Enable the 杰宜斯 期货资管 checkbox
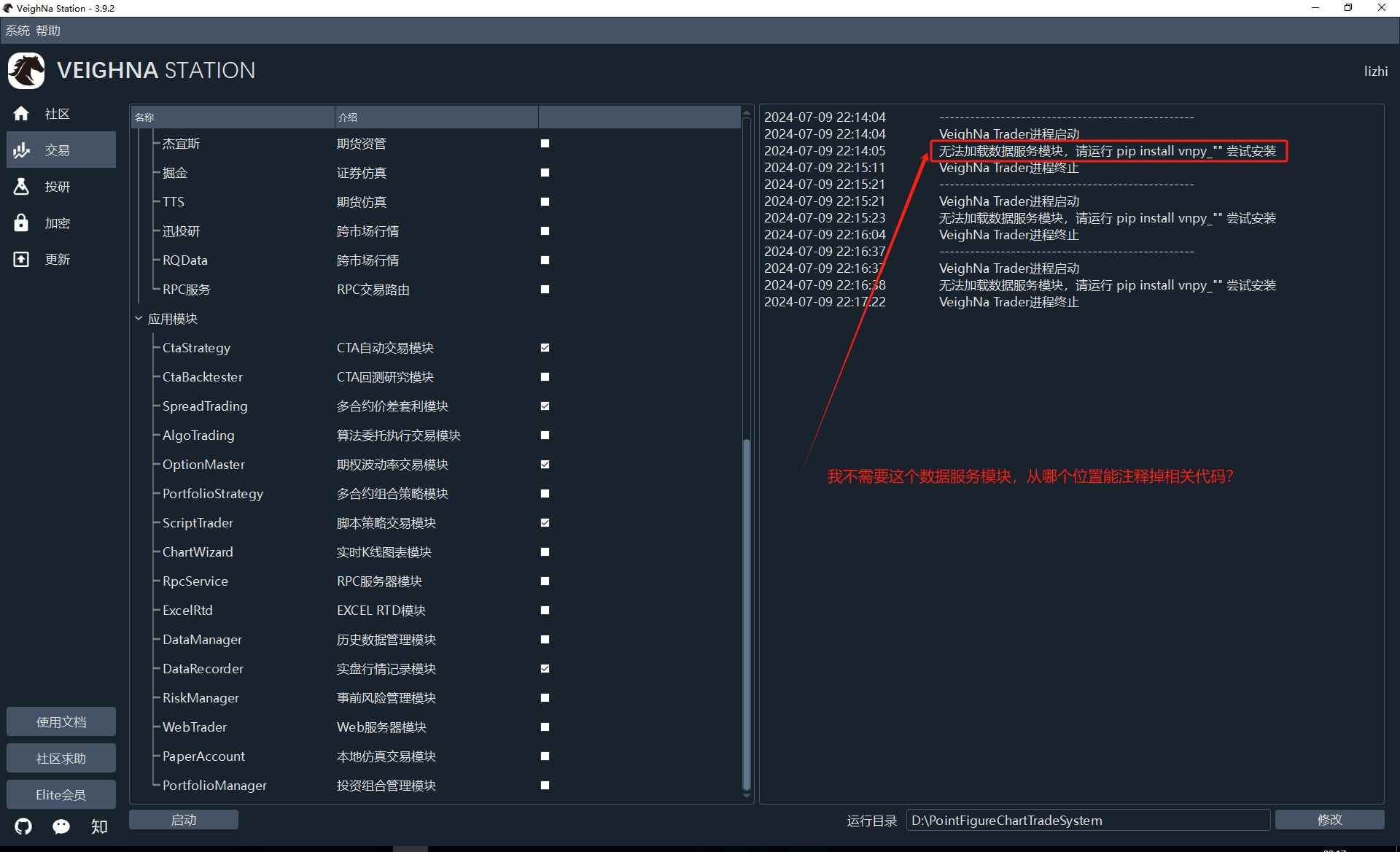Image resolution: width=1400 pixels, height=852 pixels. tap(545, 144)
